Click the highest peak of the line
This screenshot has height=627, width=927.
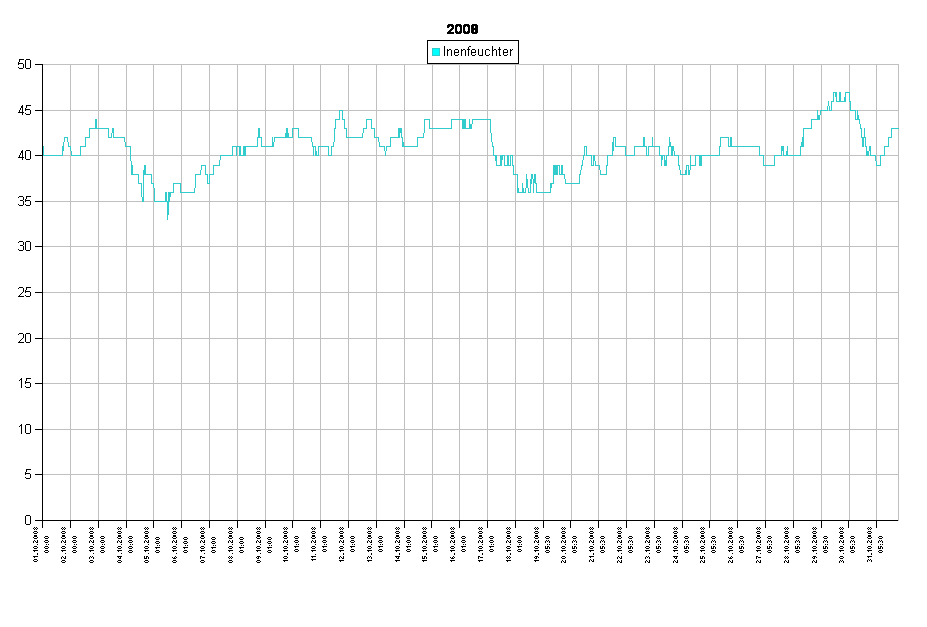[x=840, y=94]
